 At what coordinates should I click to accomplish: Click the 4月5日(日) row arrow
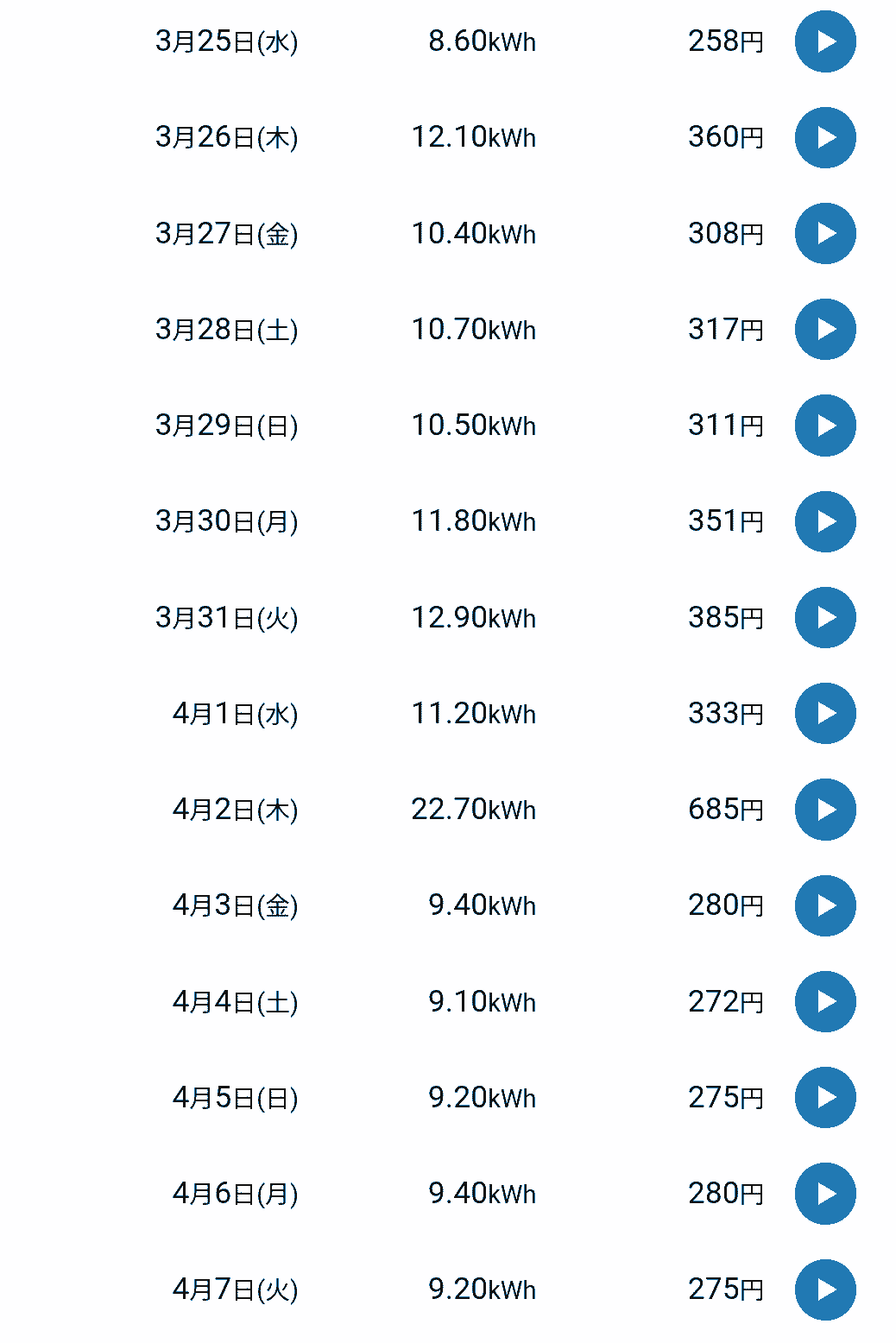(825, 1097)
